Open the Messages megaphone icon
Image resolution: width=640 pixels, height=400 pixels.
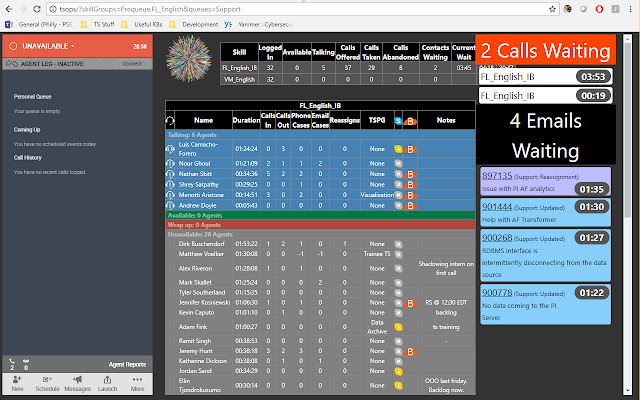tap(78, 384)
